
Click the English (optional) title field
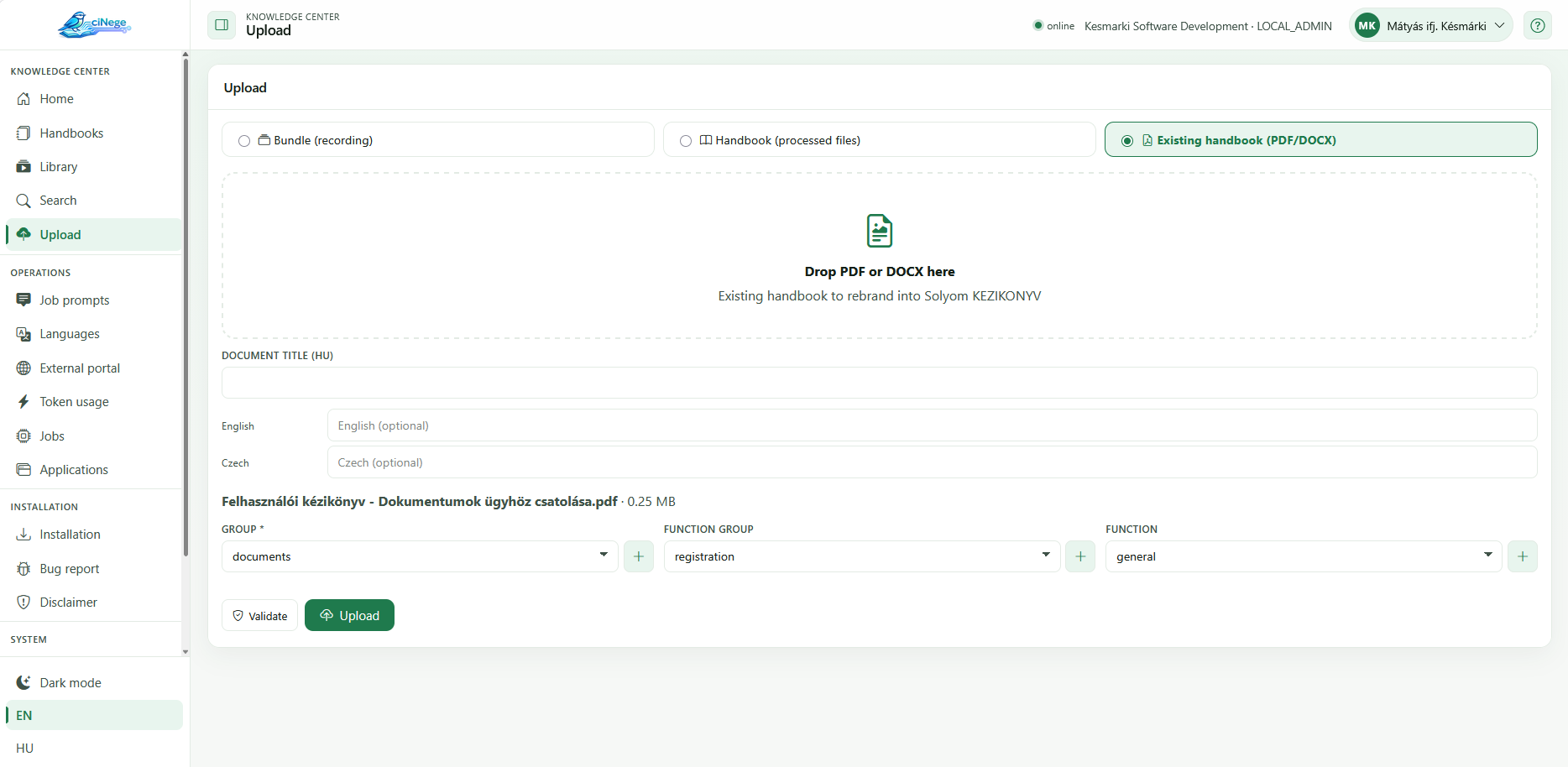[932, 425]
